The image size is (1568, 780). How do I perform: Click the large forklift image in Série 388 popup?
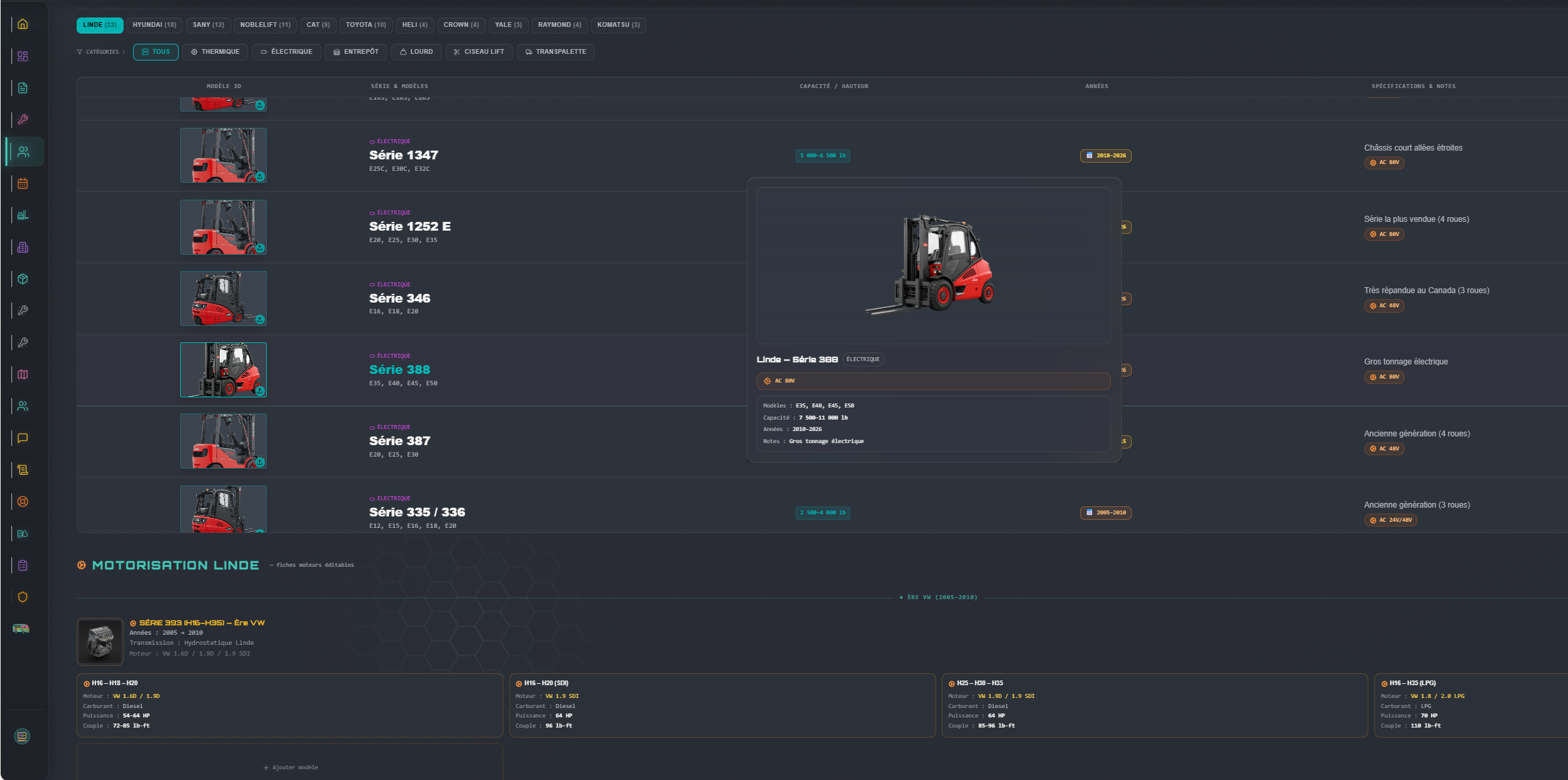click(x=934, y=266)
